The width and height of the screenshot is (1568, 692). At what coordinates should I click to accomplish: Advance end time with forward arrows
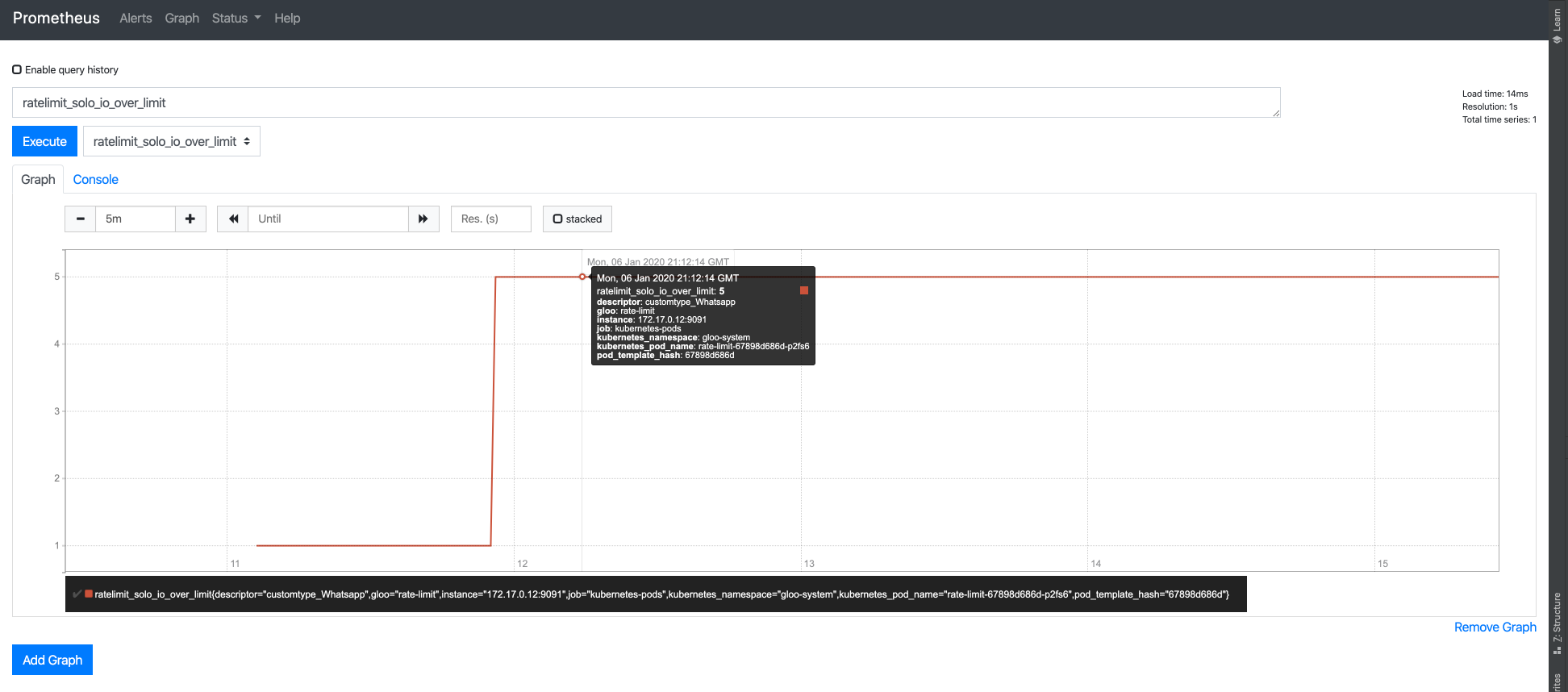click(x=423, y=219)
